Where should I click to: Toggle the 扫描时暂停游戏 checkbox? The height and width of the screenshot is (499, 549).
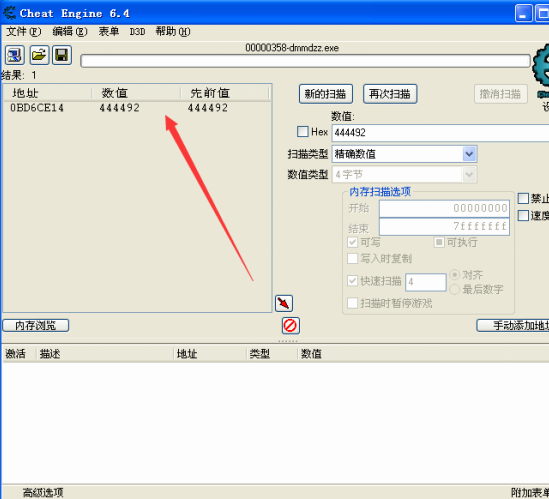click(352, 303)
